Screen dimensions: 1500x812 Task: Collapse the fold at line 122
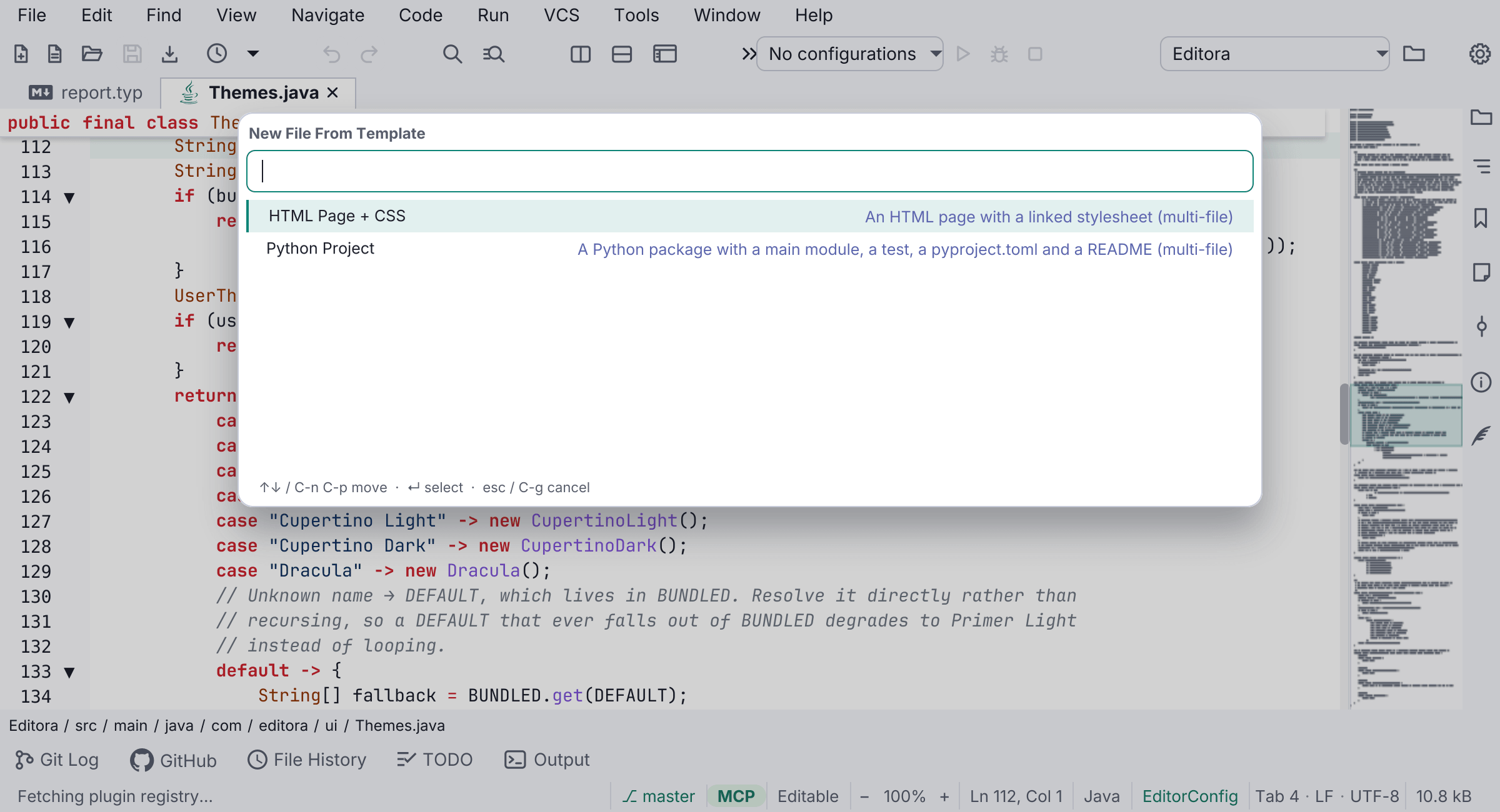tap(69, 397)
